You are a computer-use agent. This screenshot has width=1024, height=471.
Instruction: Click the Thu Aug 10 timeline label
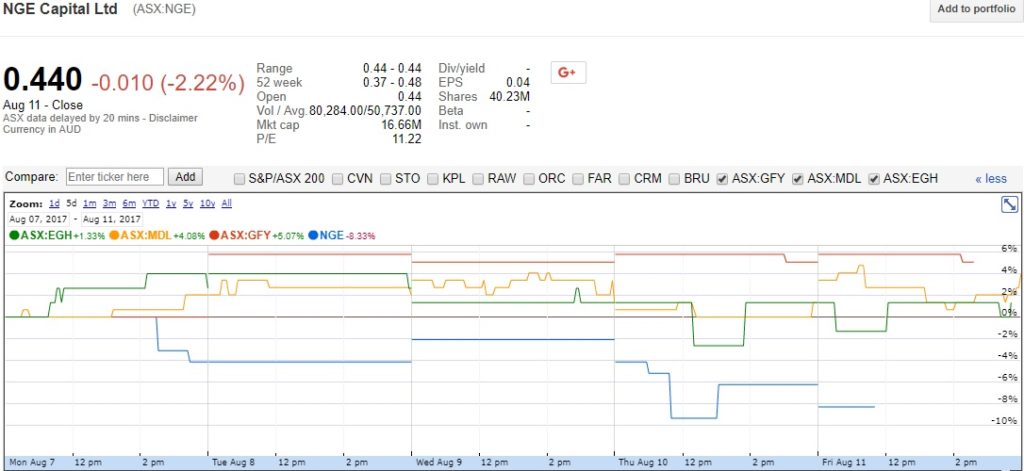(x=642, y=463)
